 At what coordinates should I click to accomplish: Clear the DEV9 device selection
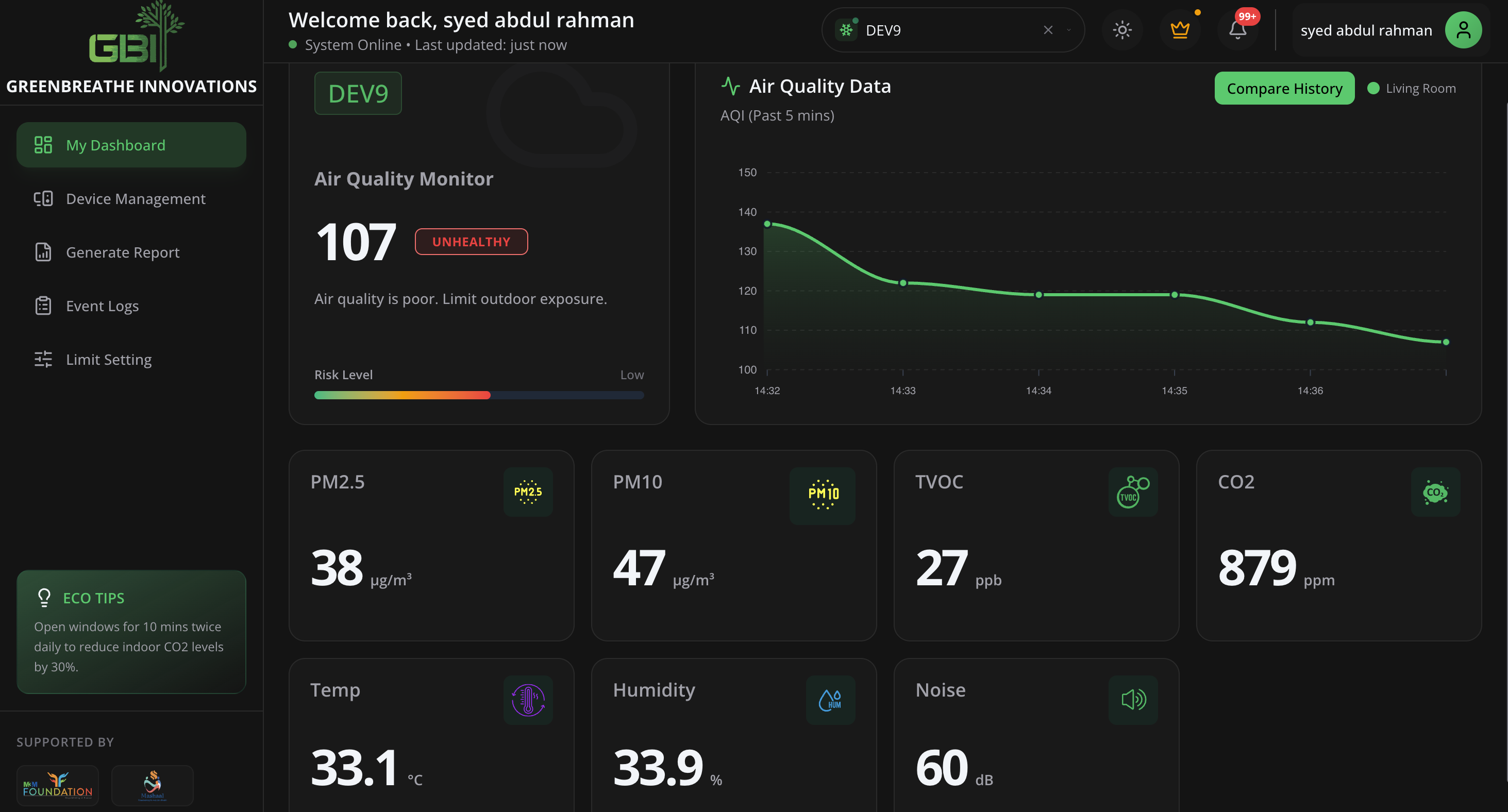pyautogui.click(x=1048, y=30)
